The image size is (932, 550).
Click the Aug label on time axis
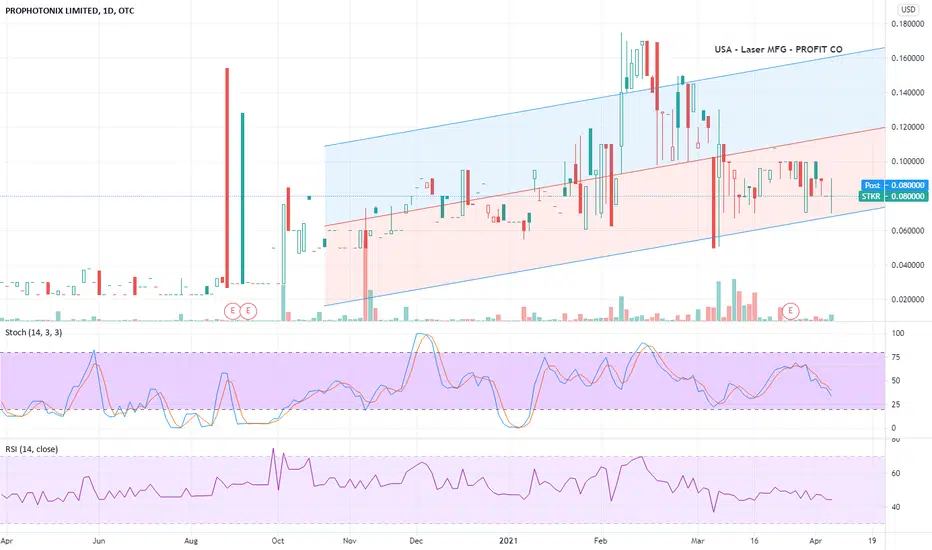pyautogui.click(x=191, y=540)
